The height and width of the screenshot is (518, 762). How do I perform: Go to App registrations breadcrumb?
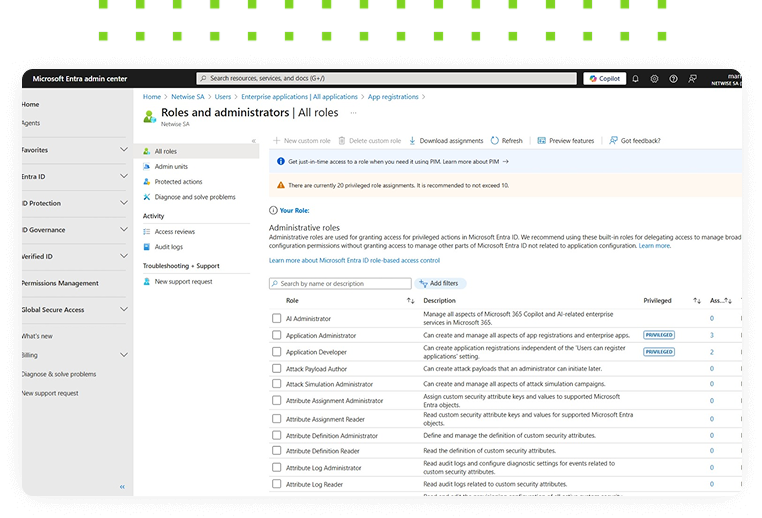(x=393, y=97)
